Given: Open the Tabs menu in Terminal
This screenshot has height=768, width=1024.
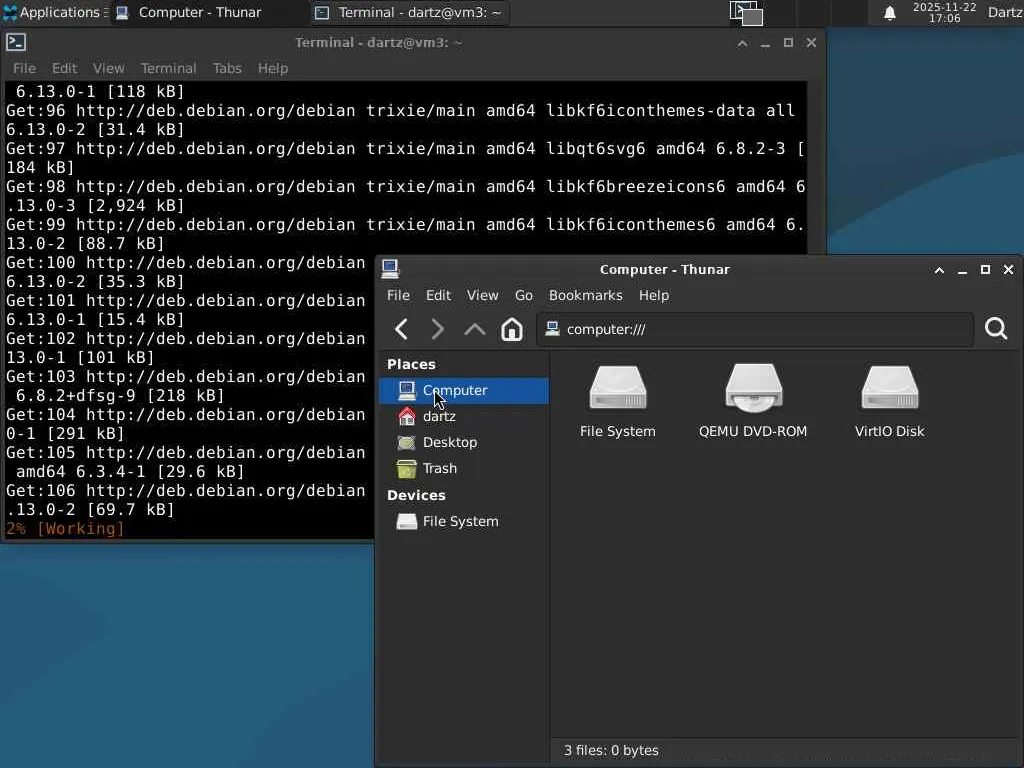Looking at the screenshot, I should (x=227, y=68).
